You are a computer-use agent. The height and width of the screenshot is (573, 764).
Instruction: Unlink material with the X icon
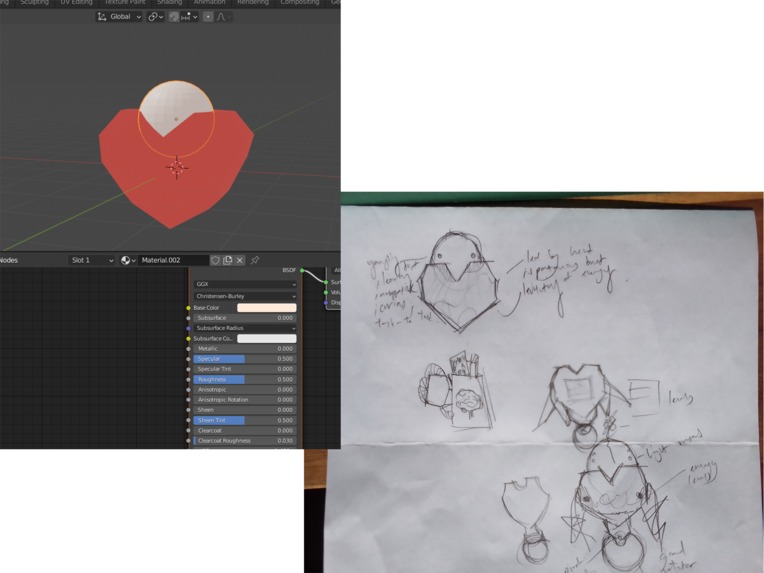click(239, 260)
